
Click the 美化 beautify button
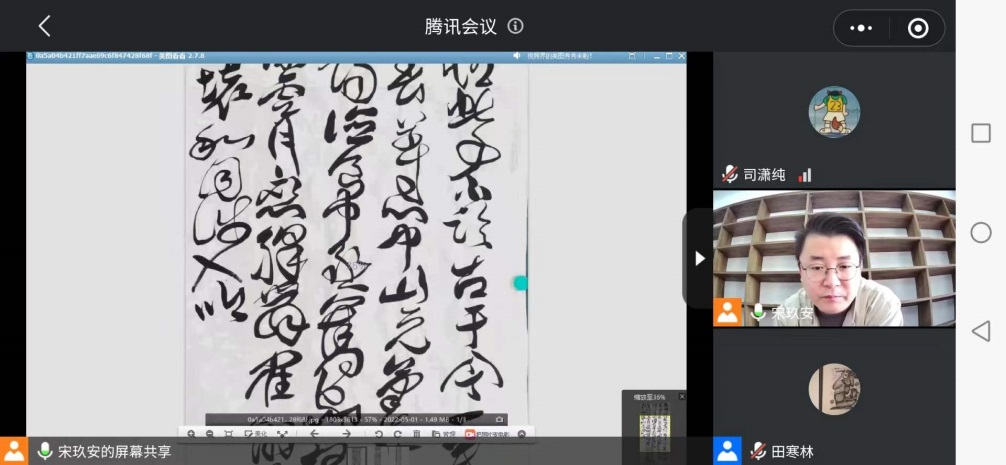[254, 434]
